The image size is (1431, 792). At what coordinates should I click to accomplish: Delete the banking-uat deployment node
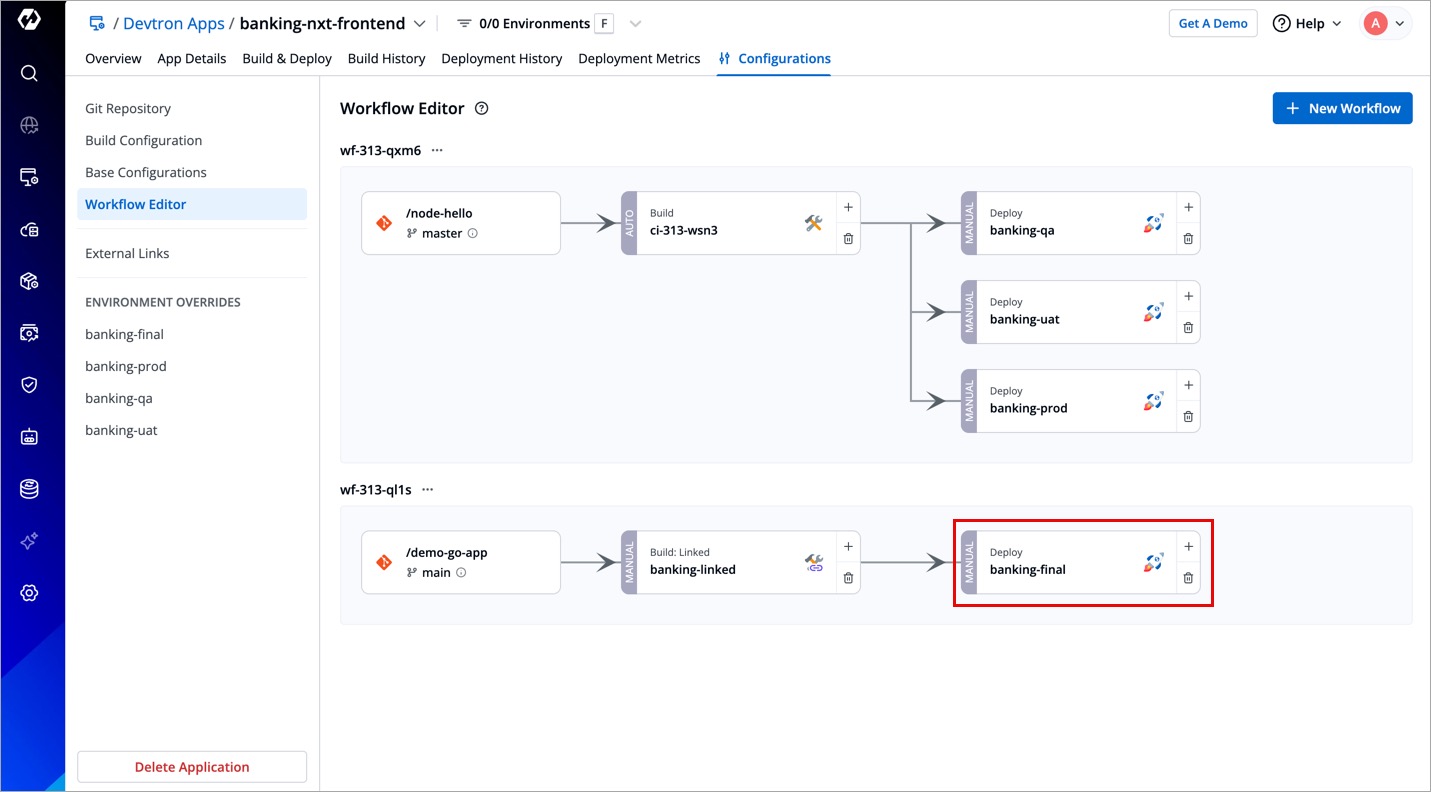[x=1188, y=328]
